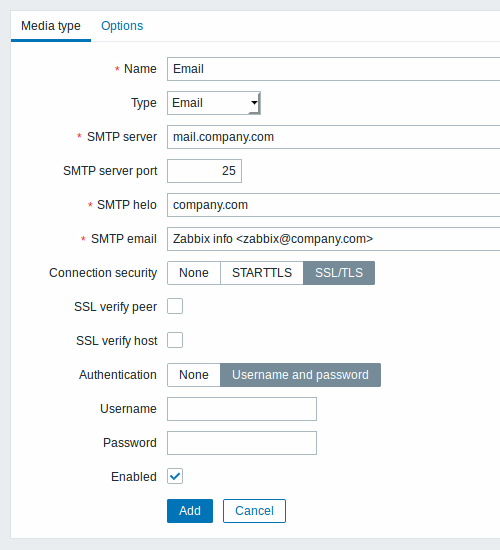The height and width of the screenshot is (550, 500).
Task: Focus the SMTP server port field
Action: click(x=204, y=171)
